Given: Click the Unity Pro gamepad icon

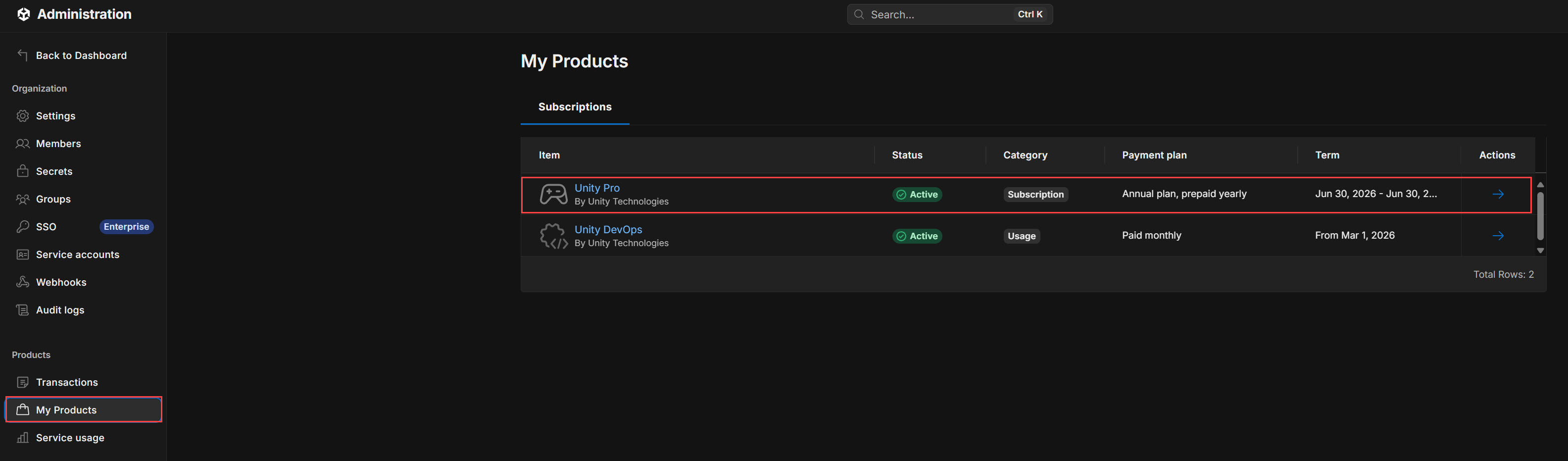Looking at the screenshot, I should (553, 195).
